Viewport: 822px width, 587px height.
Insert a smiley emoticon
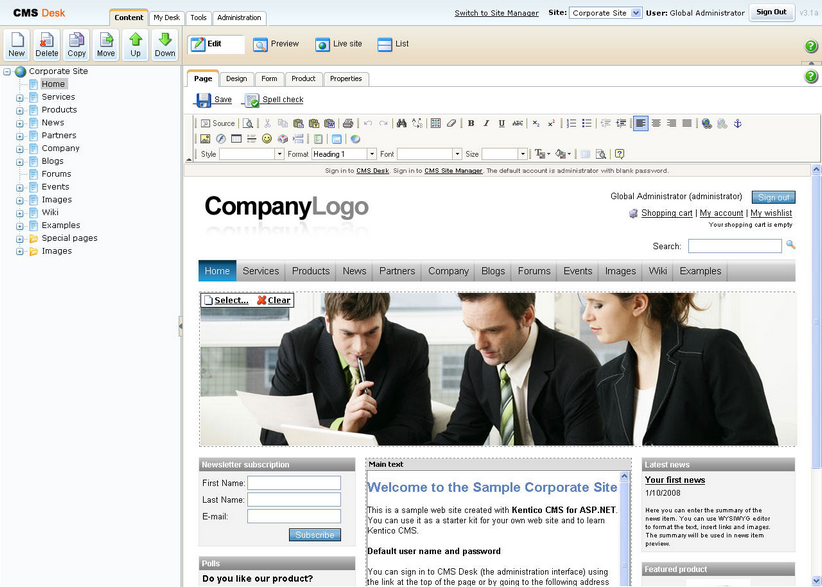tap(267, 139)
